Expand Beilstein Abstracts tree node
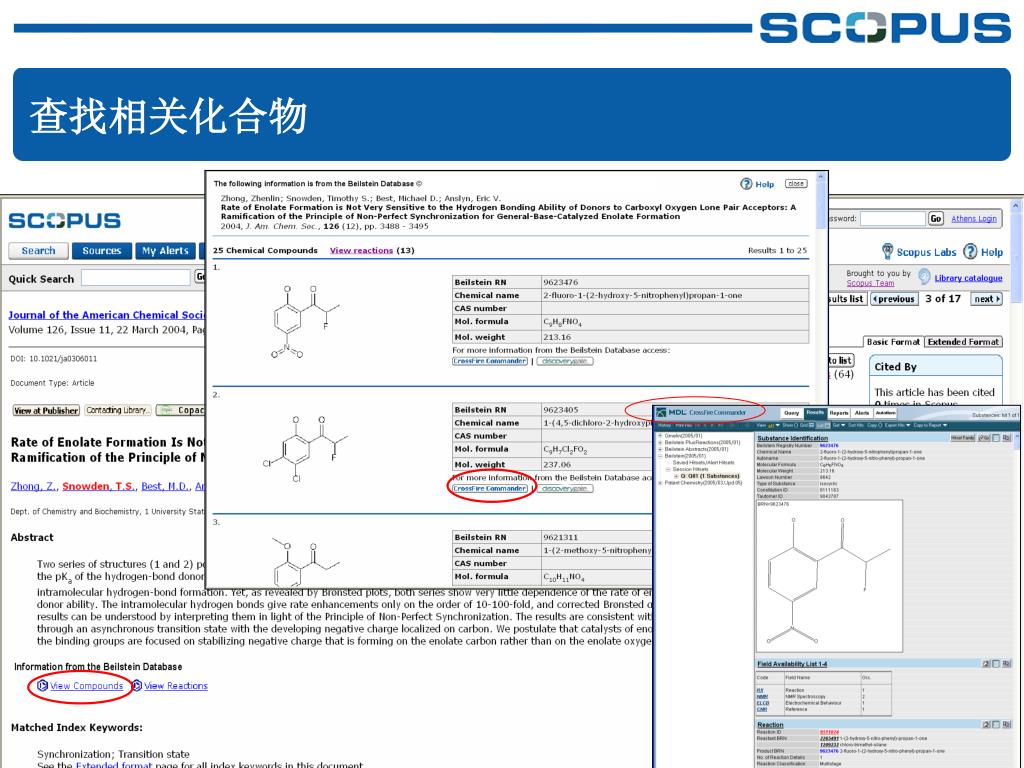 click(x=660, y=449)
